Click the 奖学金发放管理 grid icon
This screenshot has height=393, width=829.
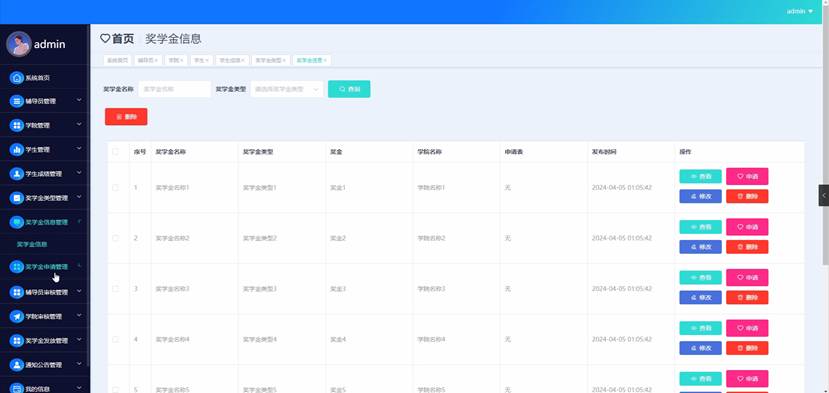(17, 341)
